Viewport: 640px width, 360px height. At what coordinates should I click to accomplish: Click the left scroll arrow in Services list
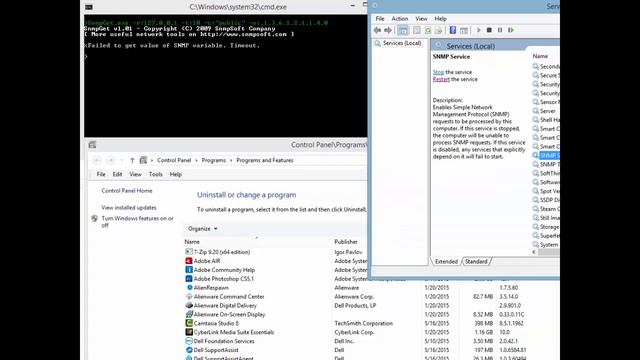[x=534, y=252]
